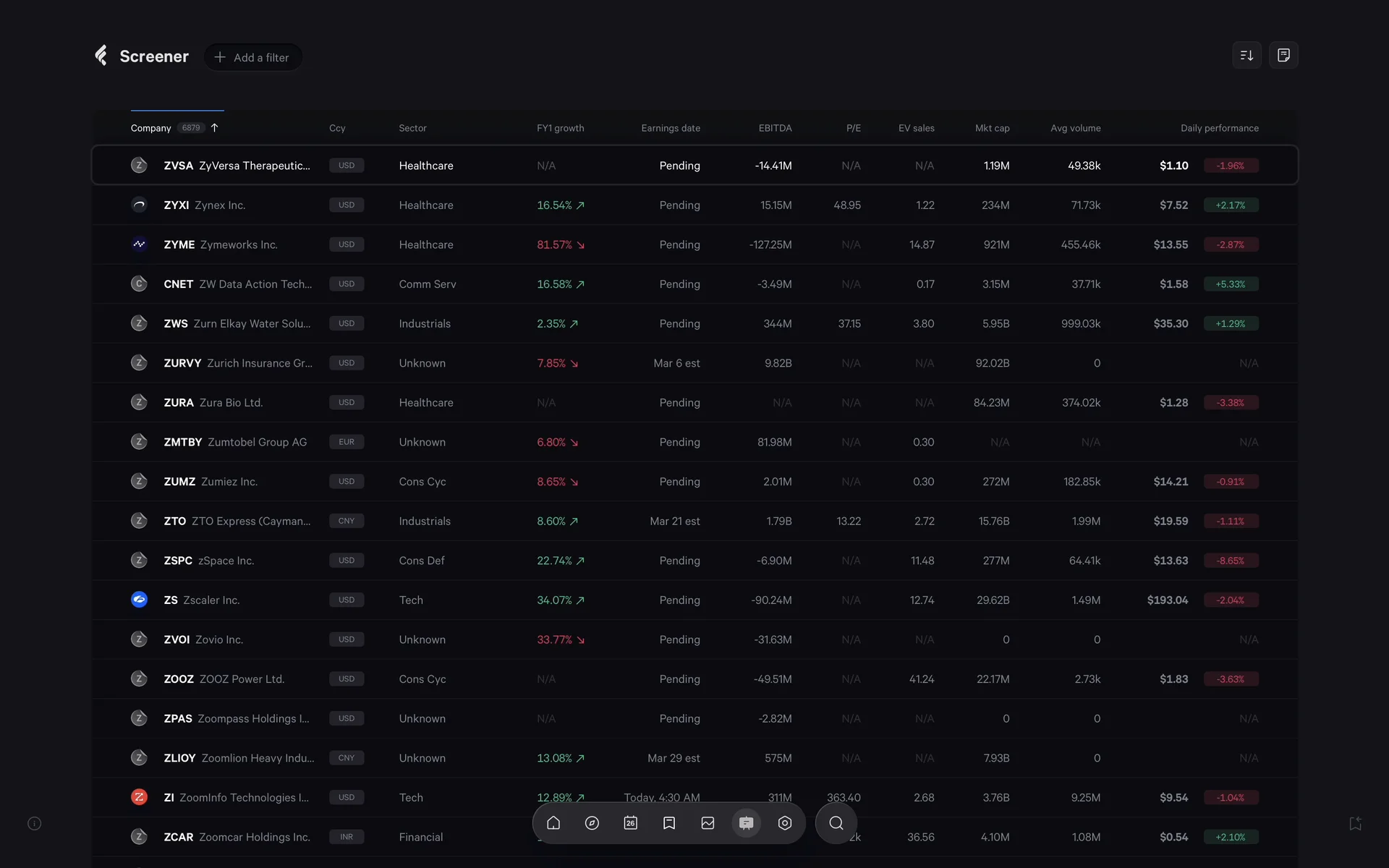The image size is (1389, 868).
Task: Click the round search button
Action: tap(836, 823)
